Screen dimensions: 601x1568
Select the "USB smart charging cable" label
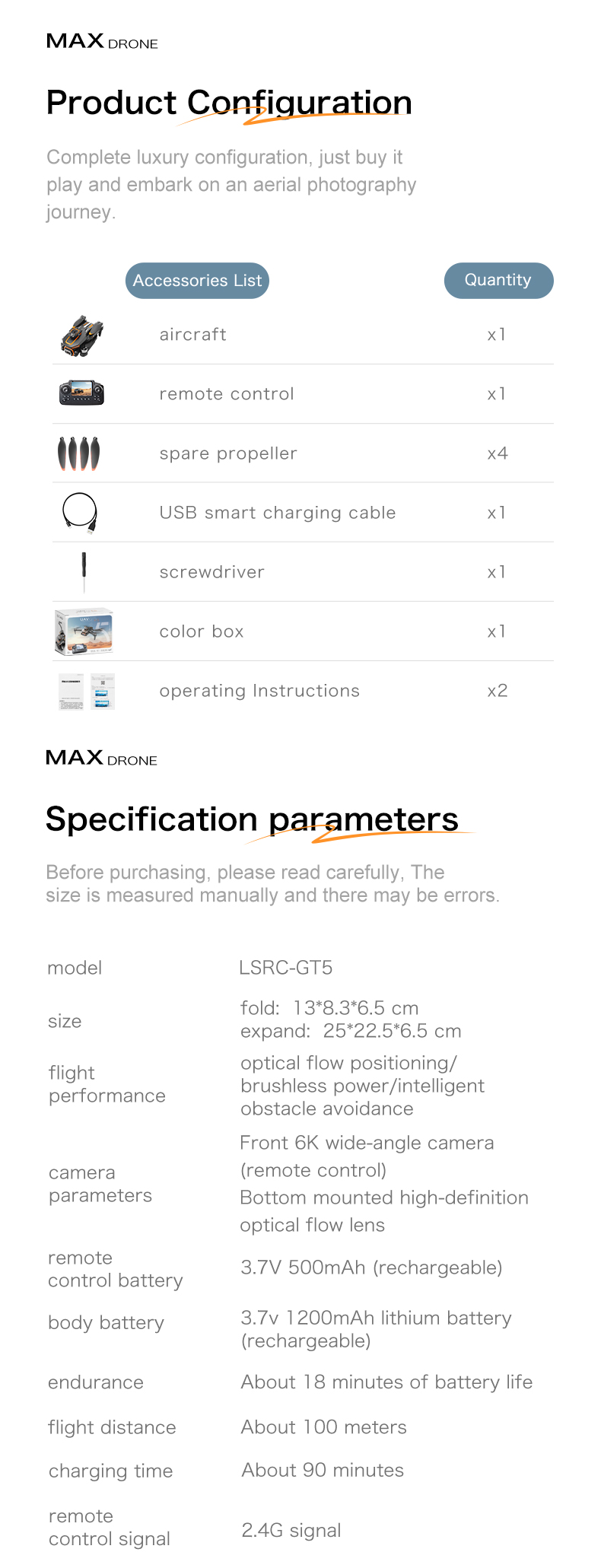(278, 513)
